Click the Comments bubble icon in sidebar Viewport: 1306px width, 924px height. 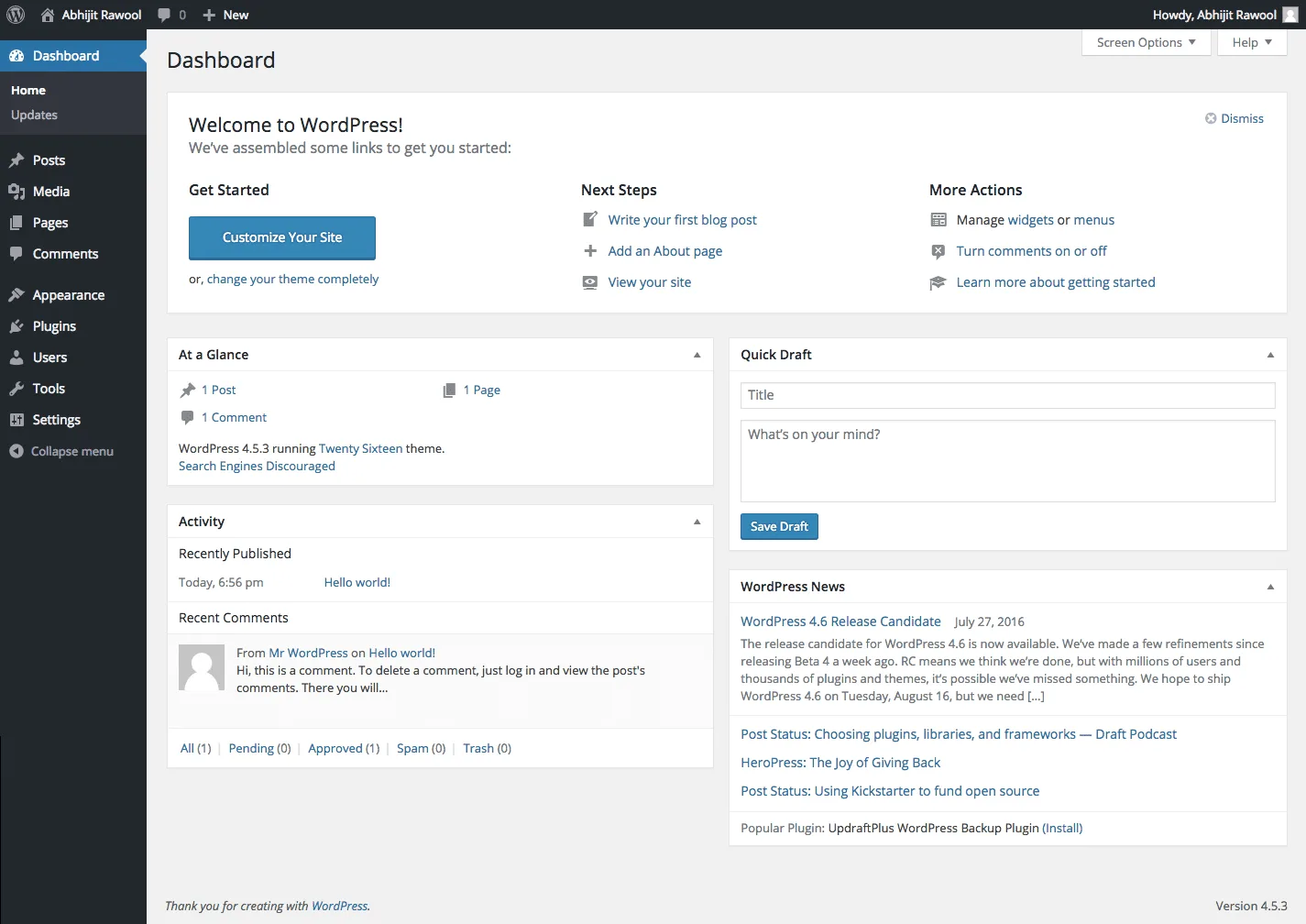(16, 254)
